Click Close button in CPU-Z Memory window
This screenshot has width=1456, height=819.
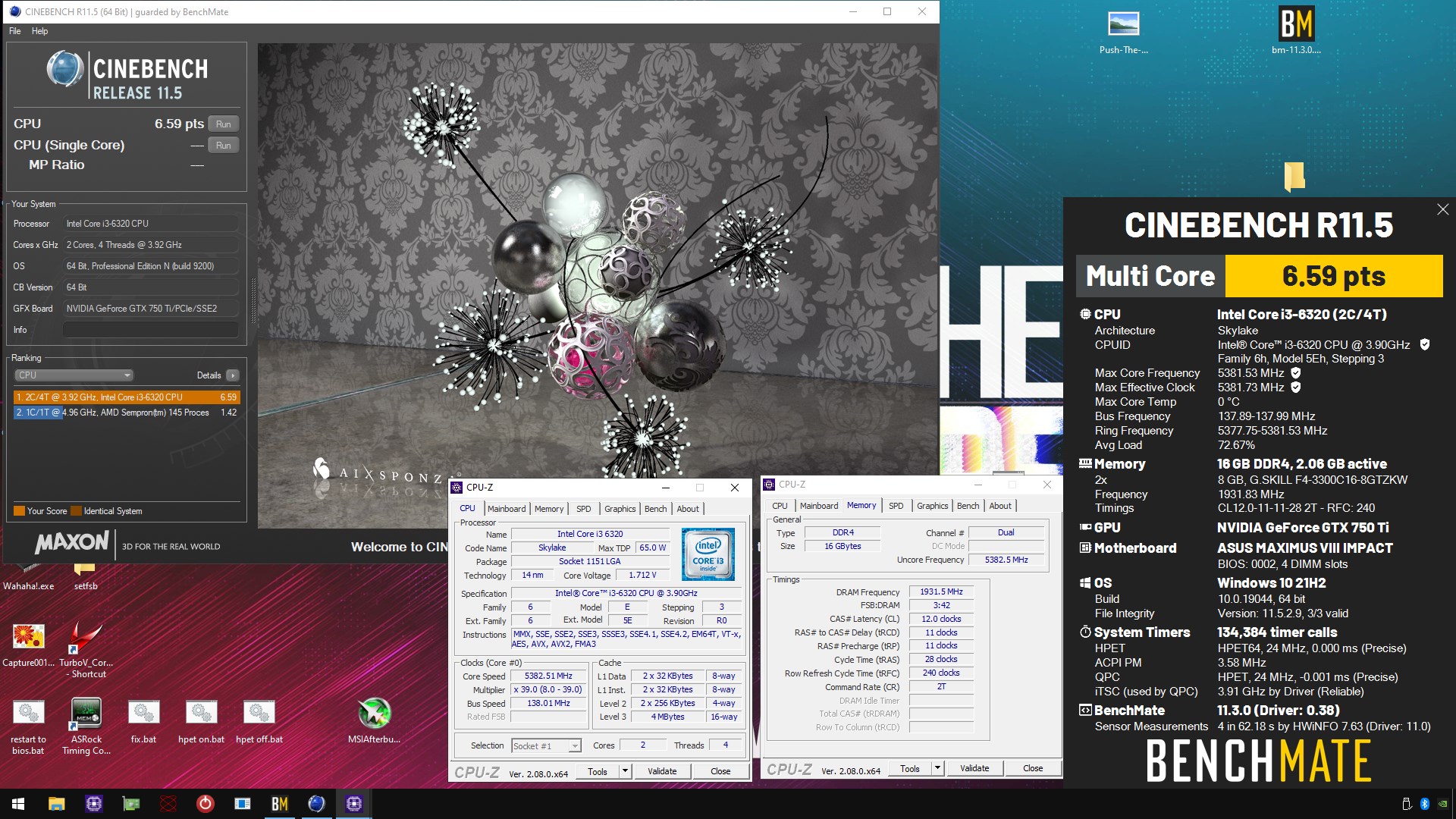coord(1033,768)
